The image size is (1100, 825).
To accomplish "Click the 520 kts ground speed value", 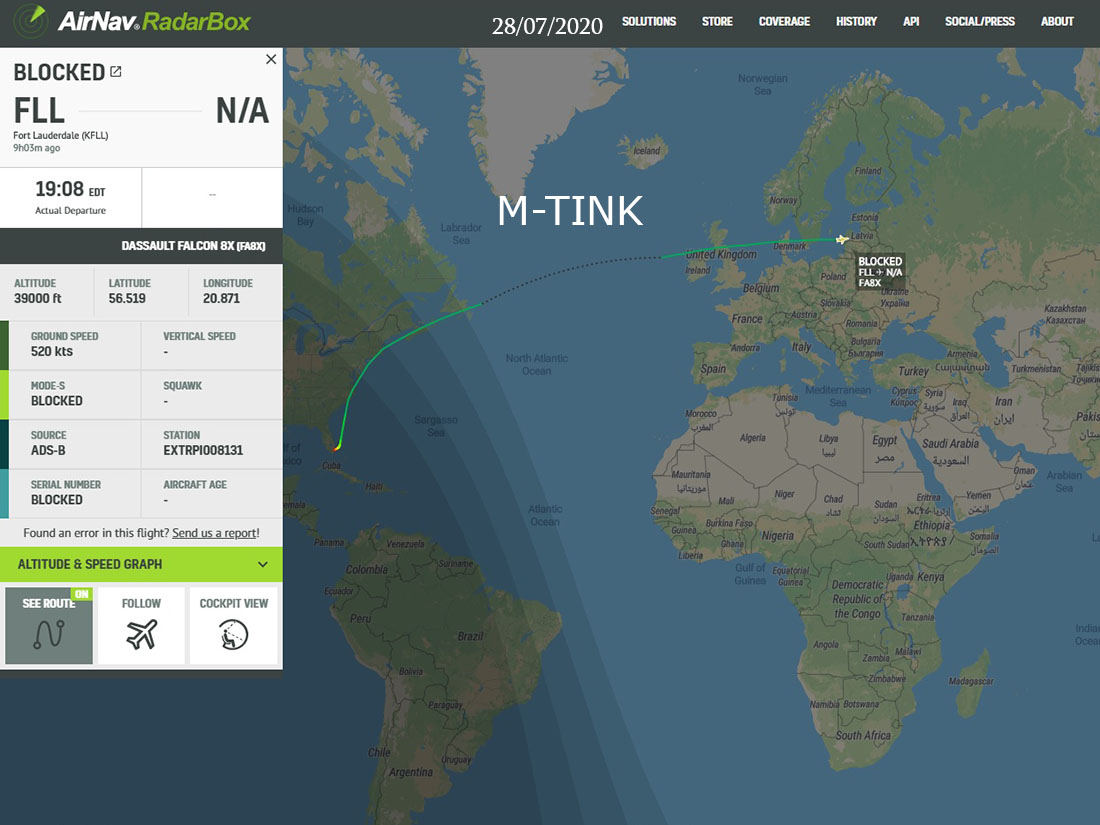I will [x=52, y=351].
